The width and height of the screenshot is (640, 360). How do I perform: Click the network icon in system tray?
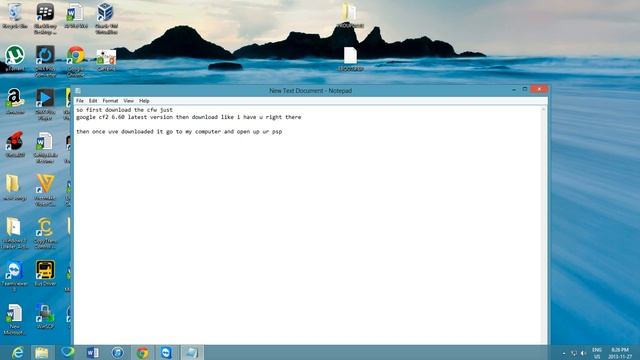tap(573, 353)
